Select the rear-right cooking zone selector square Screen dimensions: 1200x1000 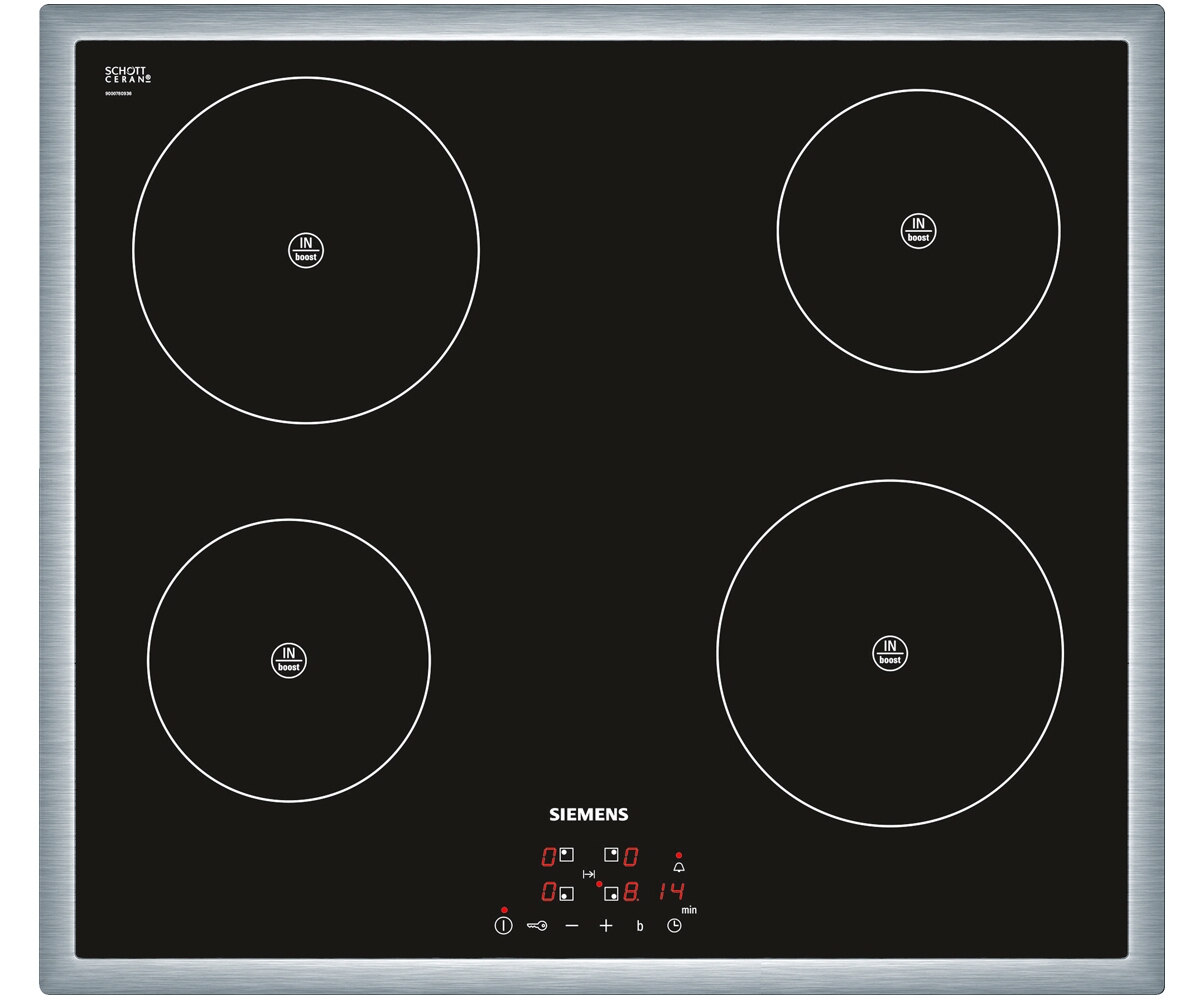[611, 854]
